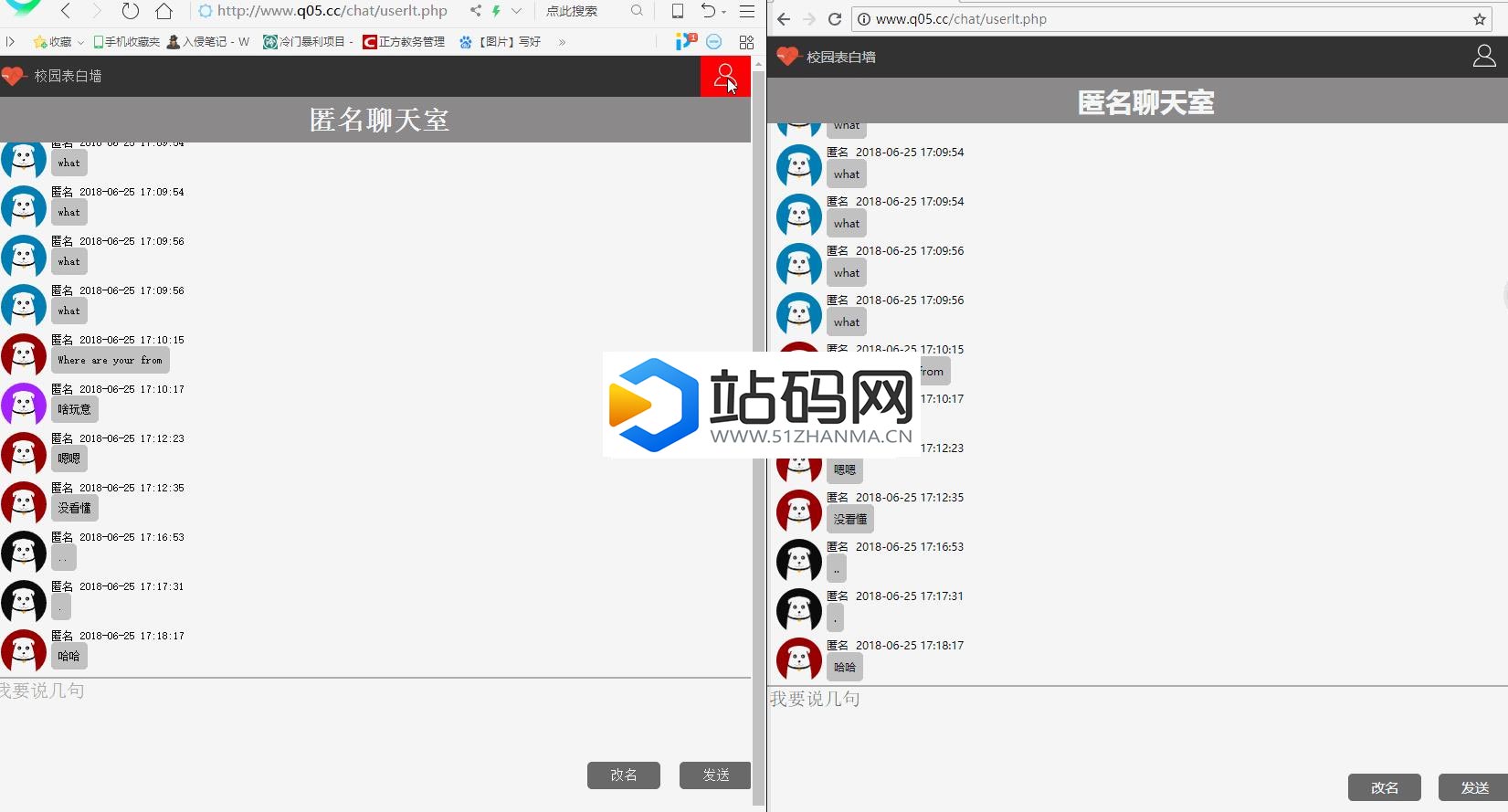Click the left window vertical scrollbar

pos(758,438)
